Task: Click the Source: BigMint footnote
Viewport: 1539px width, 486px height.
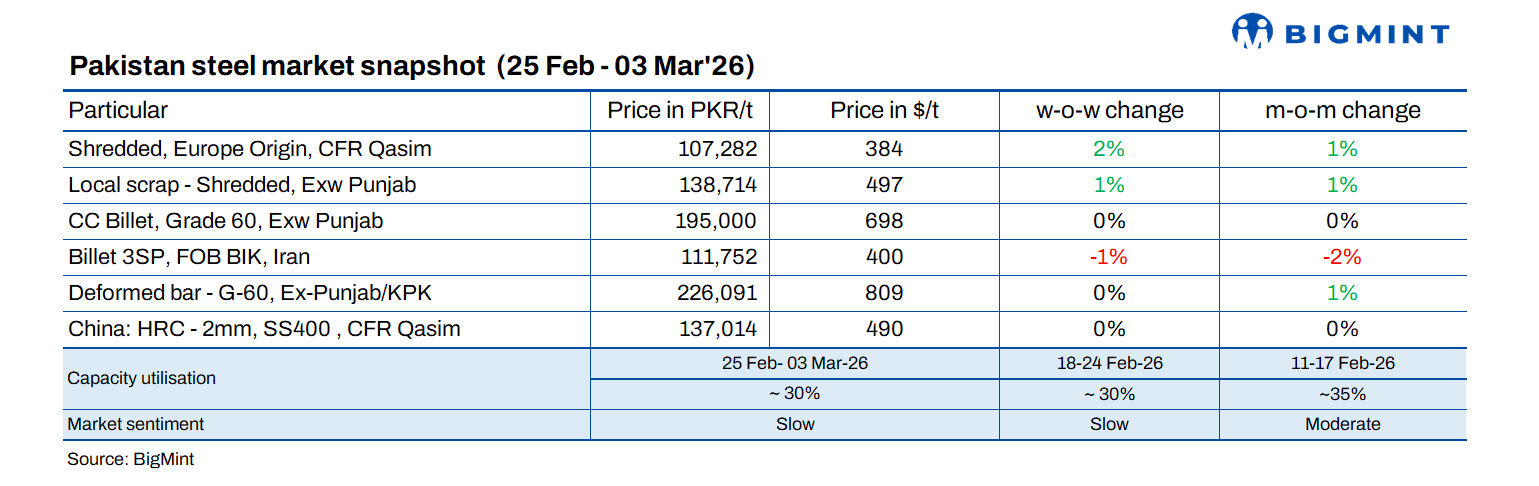Action: 130,460
